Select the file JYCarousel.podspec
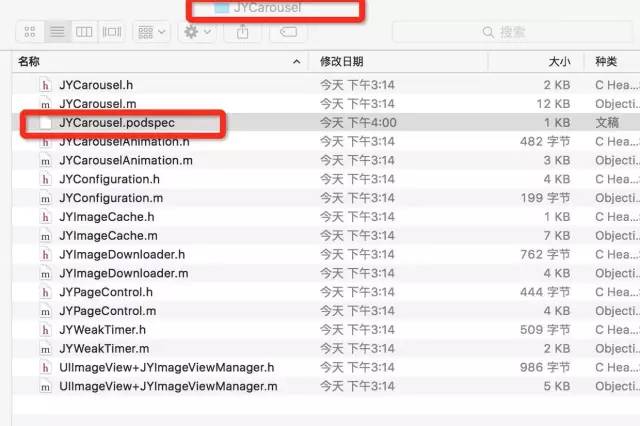 [x=117, y=122]
